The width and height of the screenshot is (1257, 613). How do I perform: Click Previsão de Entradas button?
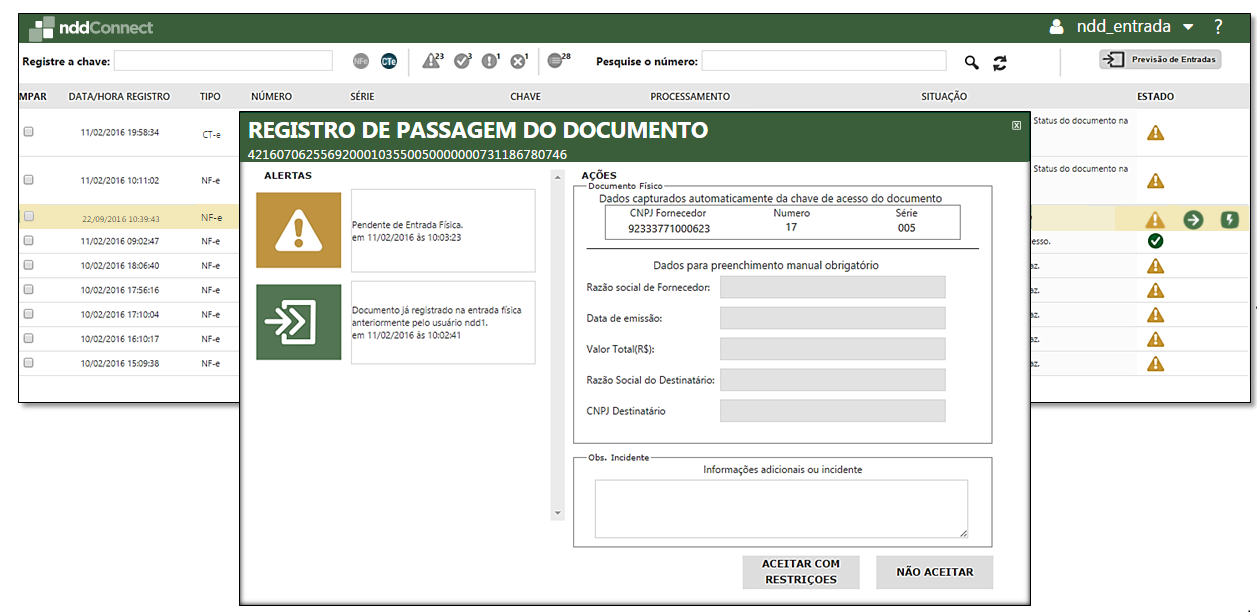pos(1160,59)
